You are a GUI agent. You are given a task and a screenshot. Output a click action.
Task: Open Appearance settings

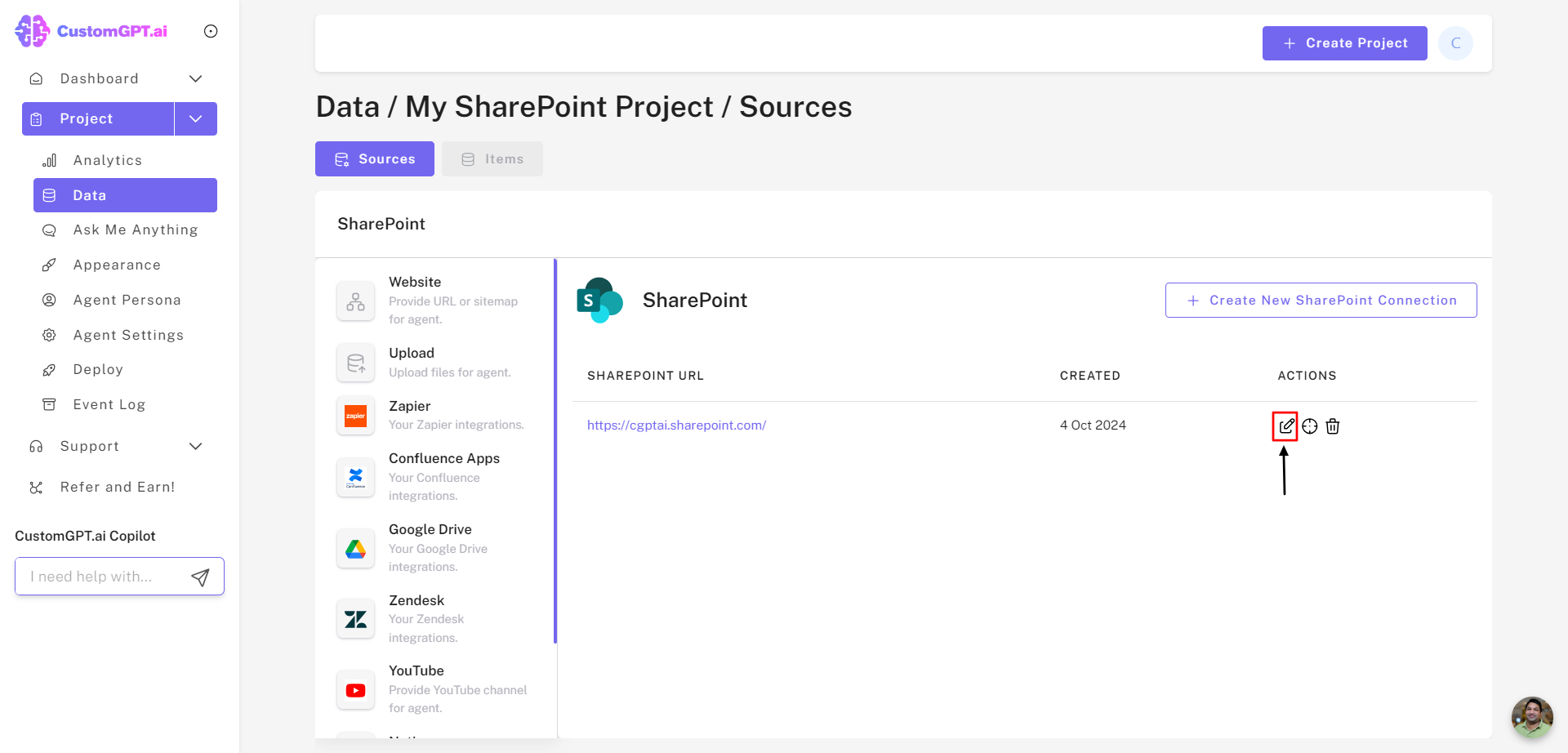click(x=117, y=265)
